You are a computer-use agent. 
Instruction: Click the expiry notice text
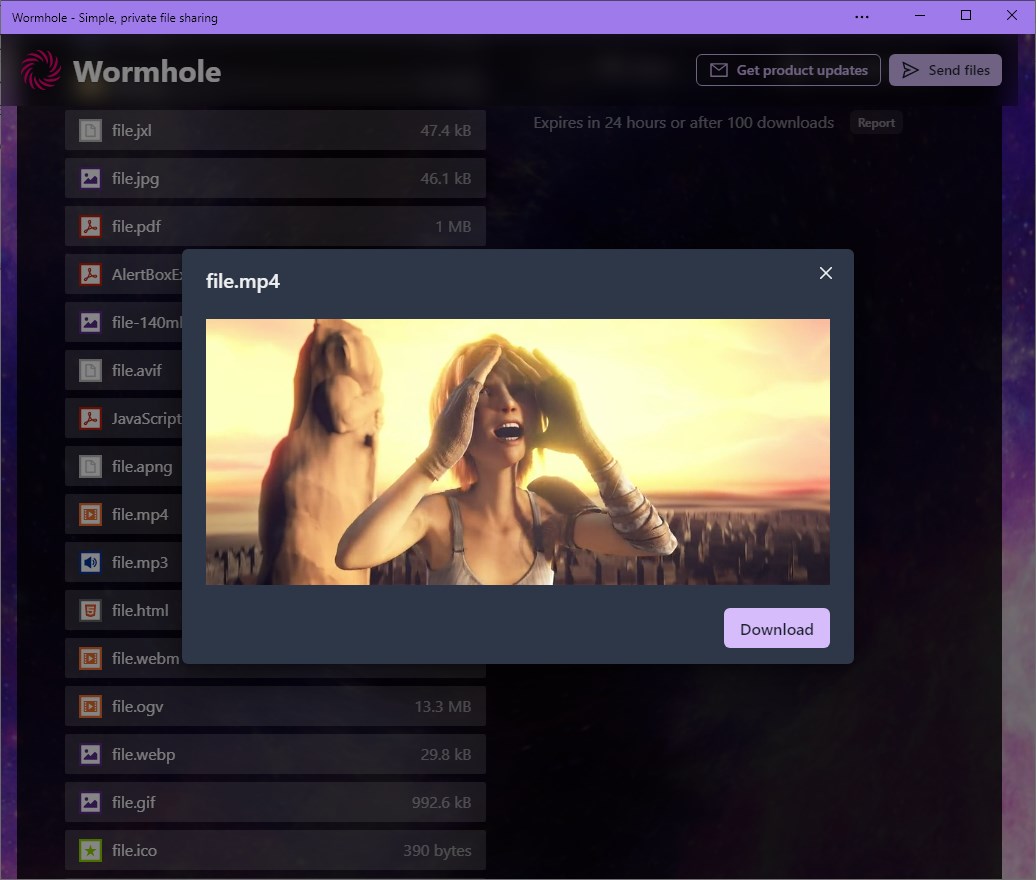pyautogui.click(x=683, y=123)
